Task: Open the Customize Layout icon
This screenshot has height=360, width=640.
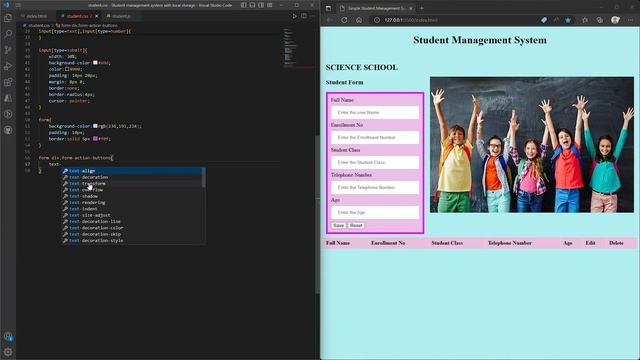Action: point(270,5)
